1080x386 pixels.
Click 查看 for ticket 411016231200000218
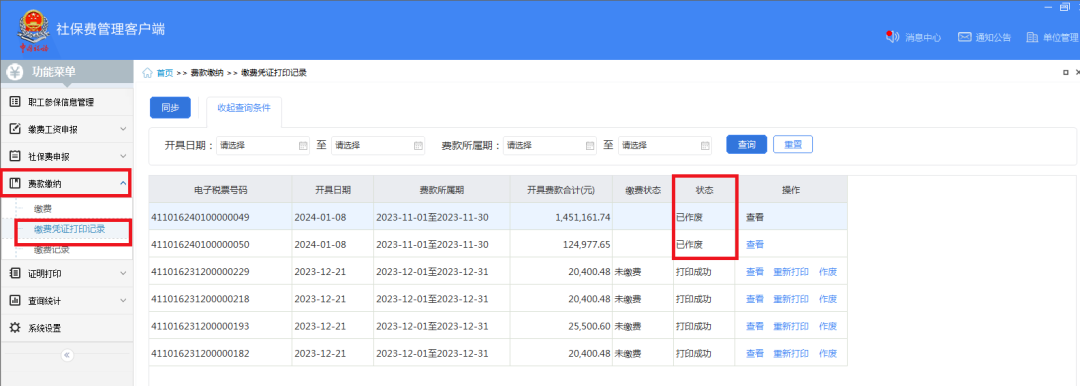pyautogui.click(x=755, y=299)
